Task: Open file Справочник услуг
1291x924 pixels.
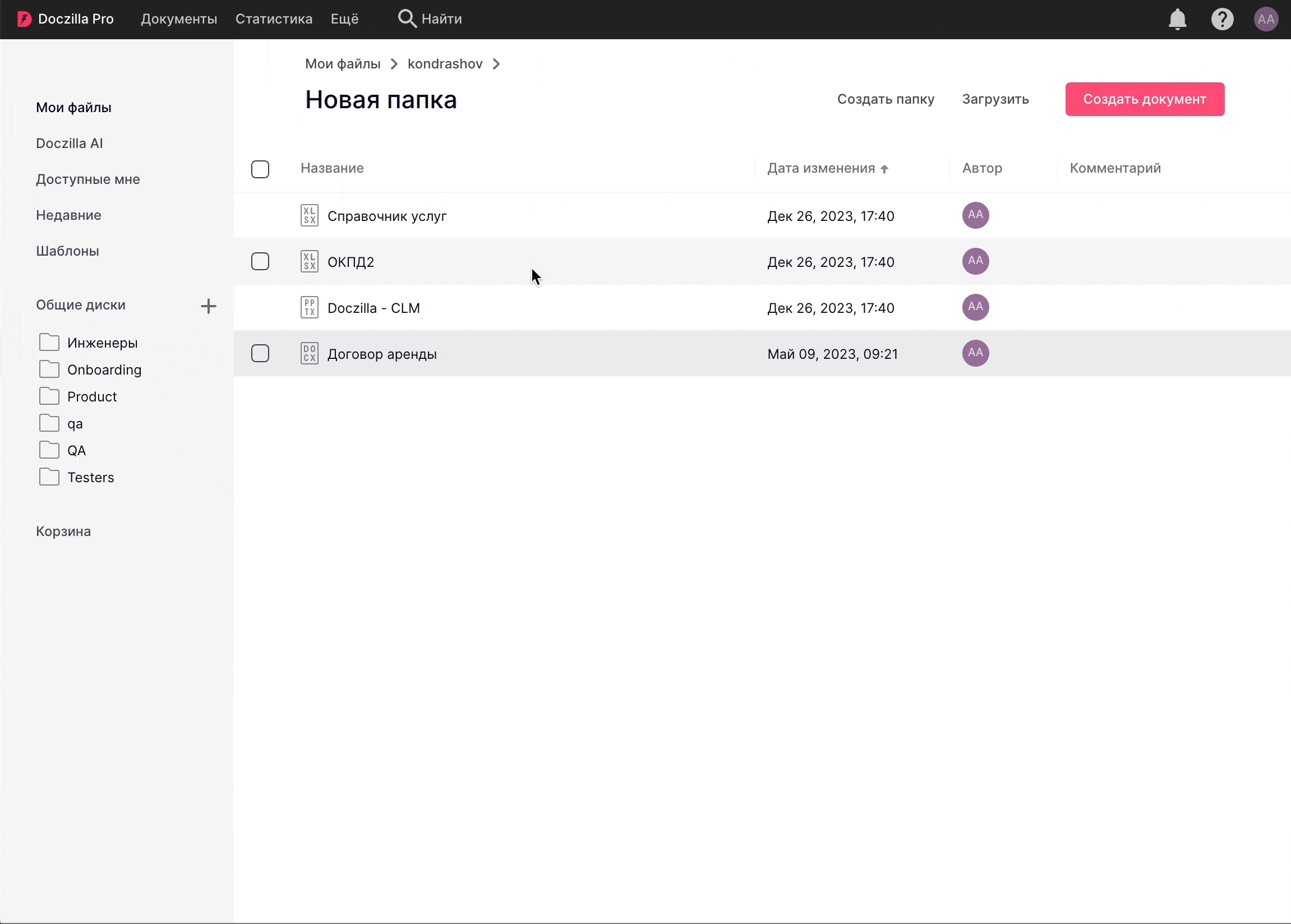Action: coord(387,216)
